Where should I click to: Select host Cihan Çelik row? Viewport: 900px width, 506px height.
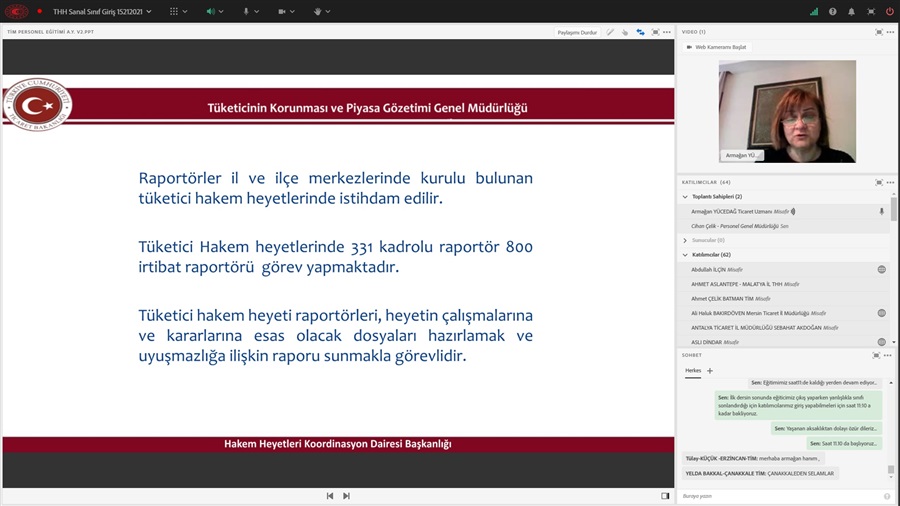pyautogui.click(x=783, y=226)
